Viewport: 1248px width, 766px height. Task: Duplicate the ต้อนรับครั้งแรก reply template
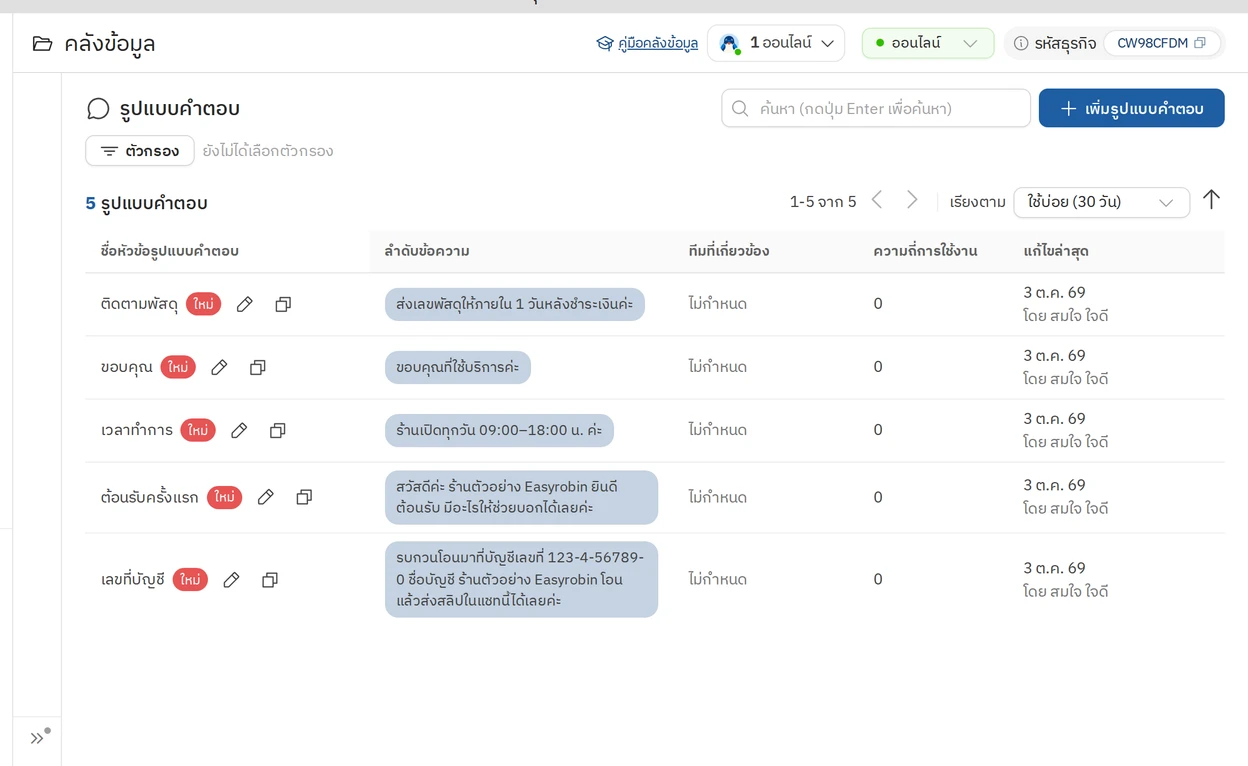pos(304,497)
